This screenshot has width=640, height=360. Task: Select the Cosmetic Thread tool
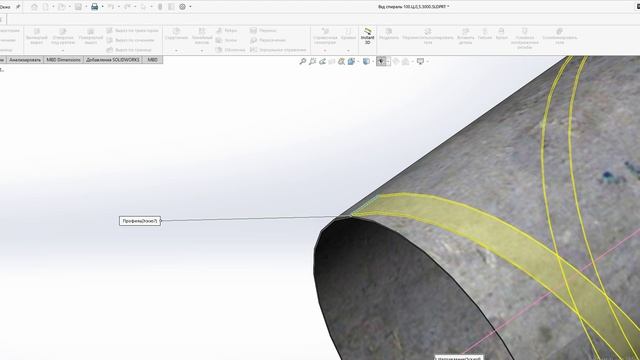click(x=524, y=38)
